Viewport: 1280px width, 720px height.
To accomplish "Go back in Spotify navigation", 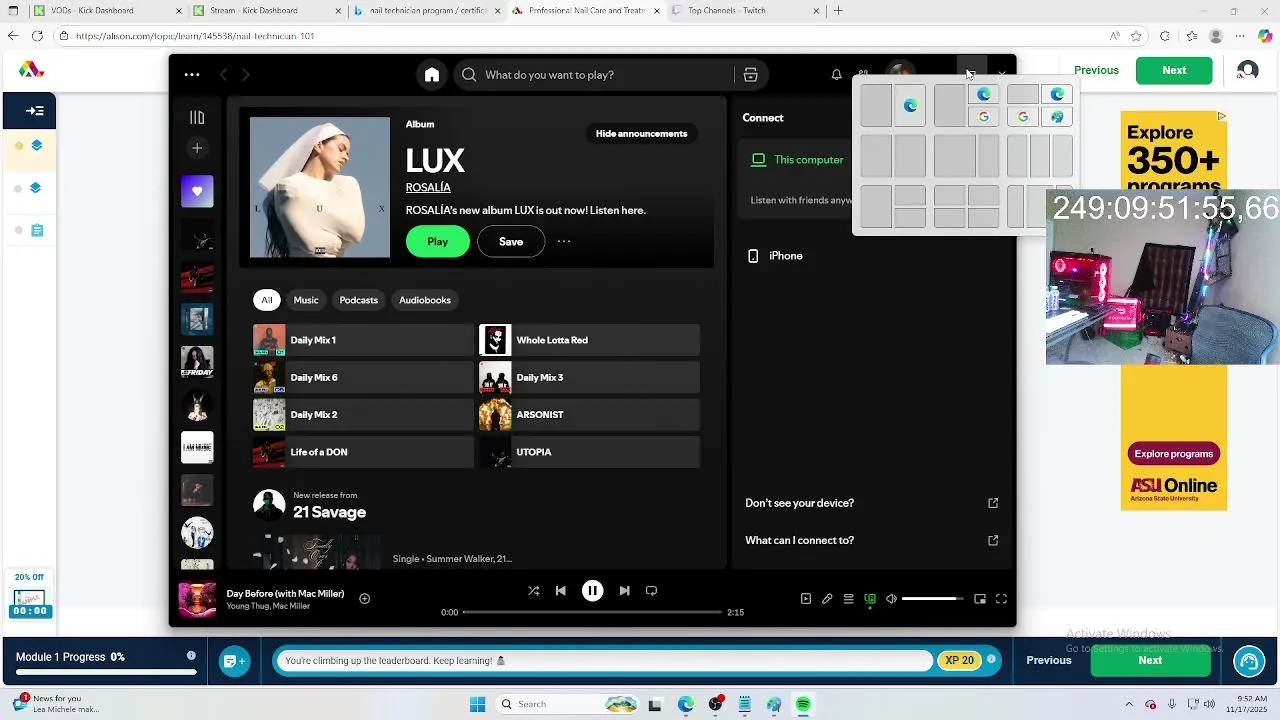I will pyautogui.click(x=224, y=75).
